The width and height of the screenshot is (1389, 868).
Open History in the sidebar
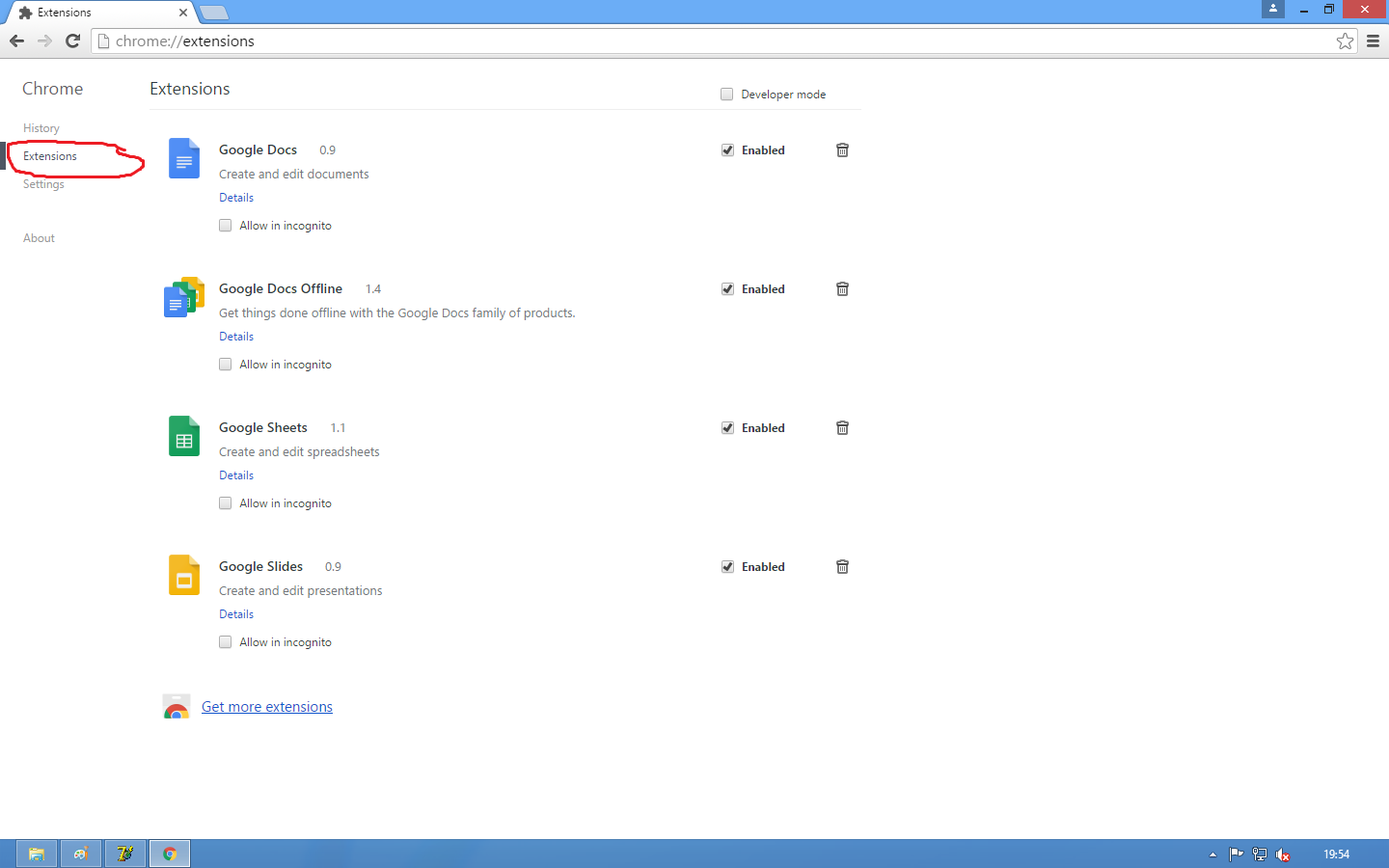click(x=41, y=128)
